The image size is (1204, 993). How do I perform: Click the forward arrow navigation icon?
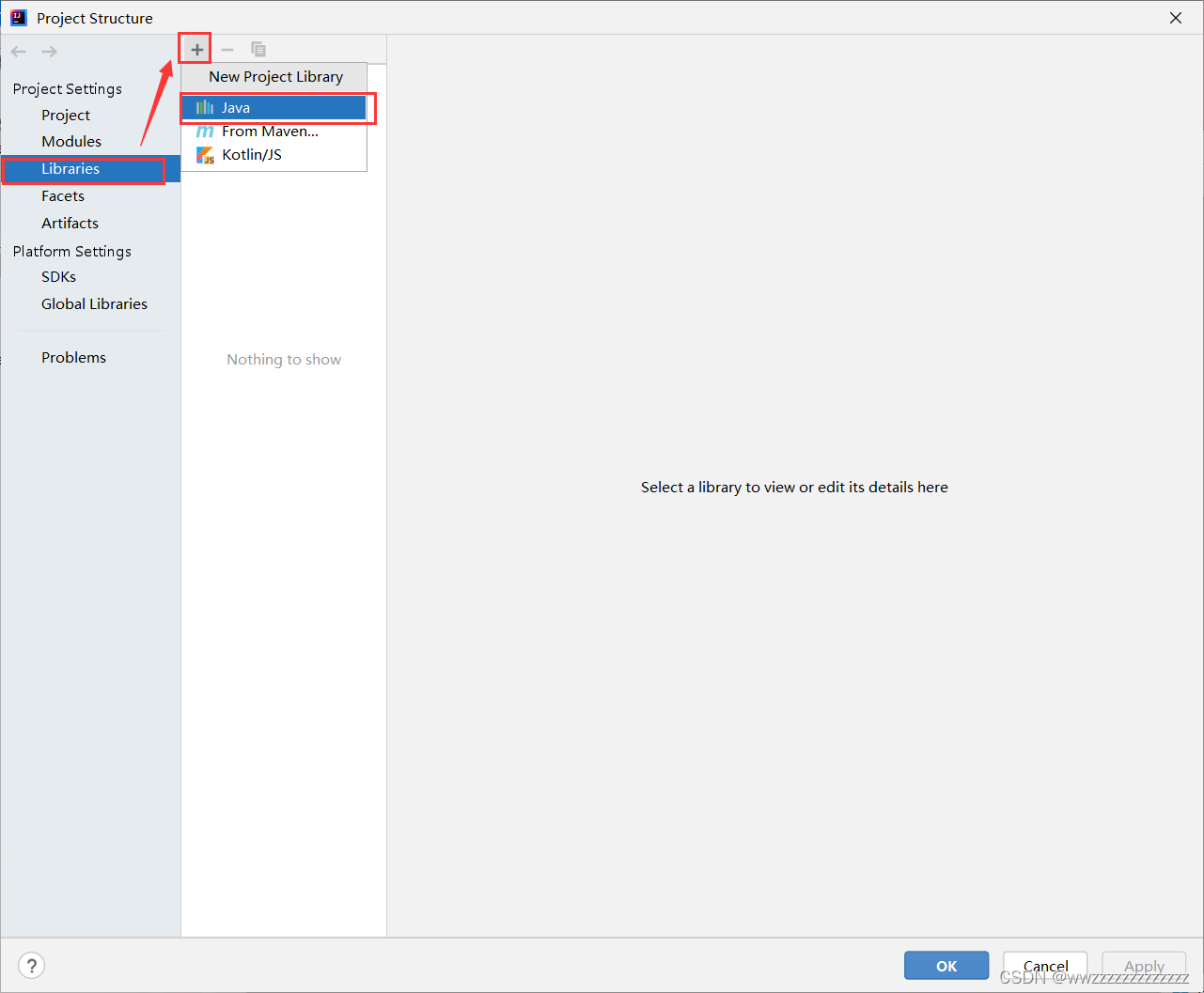49,52
